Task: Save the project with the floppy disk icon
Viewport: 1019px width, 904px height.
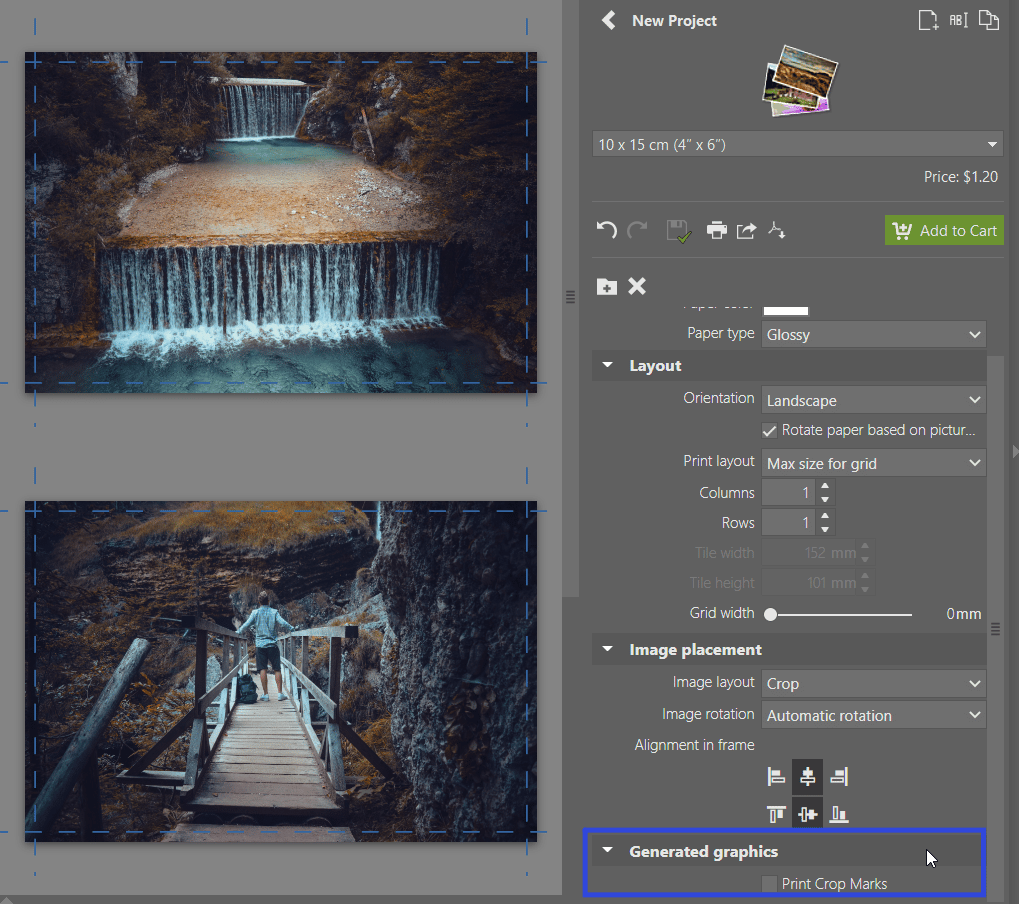Action: click(x=678, y=231)
